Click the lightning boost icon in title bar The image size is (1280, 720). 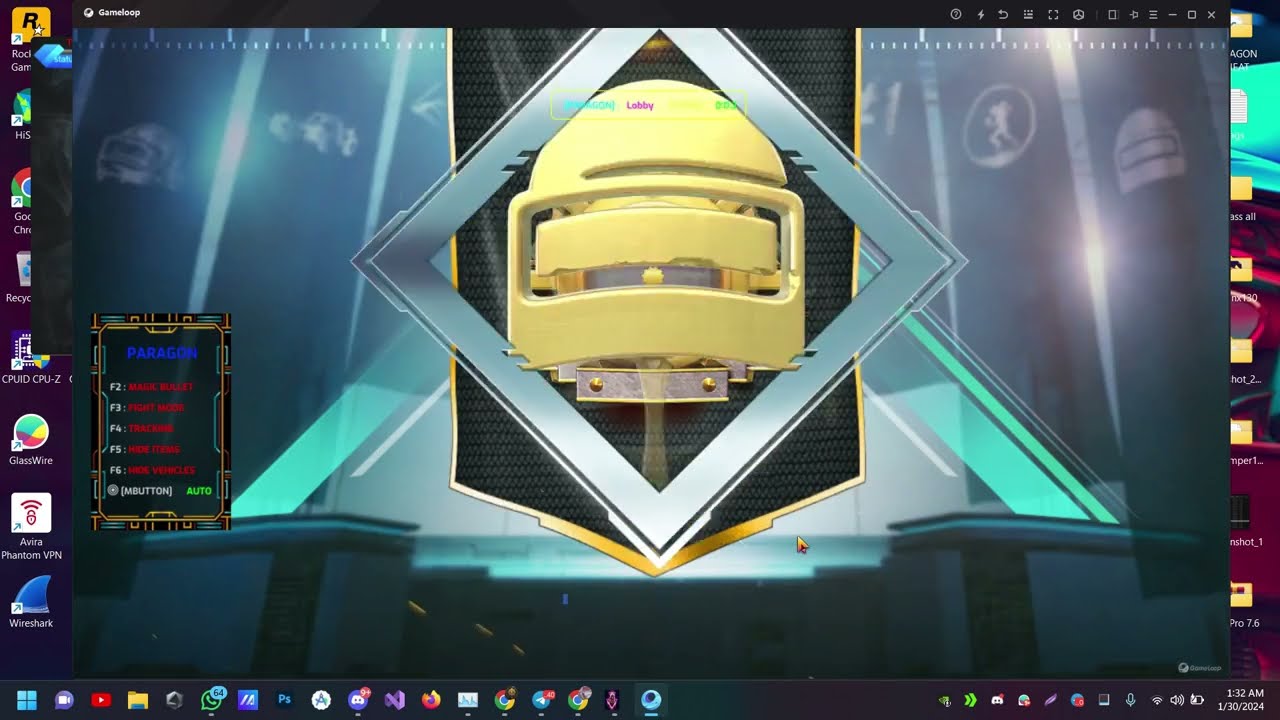coord(980,14)
